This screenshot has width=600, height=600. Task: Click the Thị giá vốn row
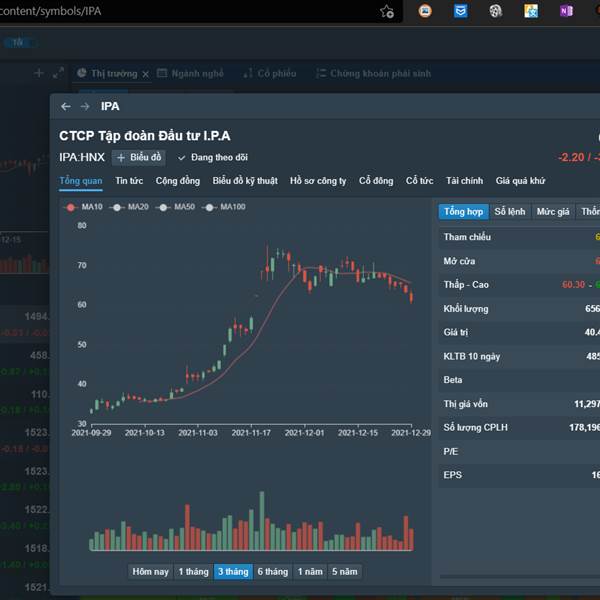click(519, 404)
